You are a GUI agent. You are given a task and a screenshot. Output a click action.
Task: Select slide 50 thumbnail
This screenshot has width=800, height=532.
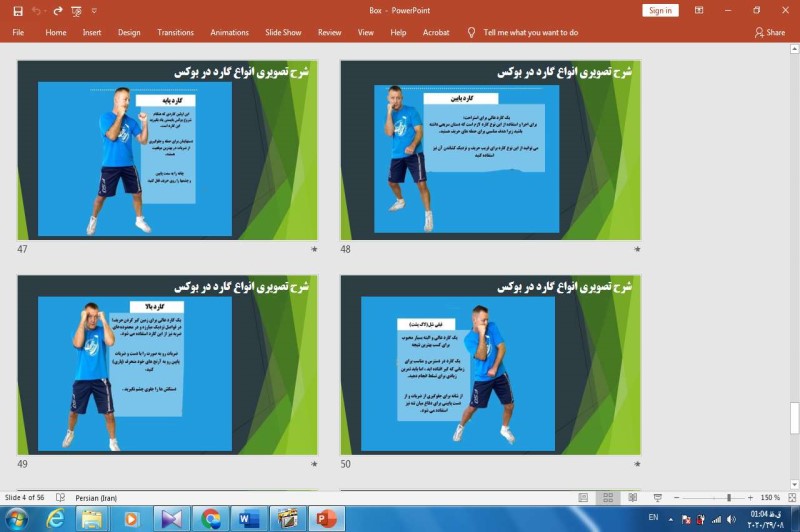click(x=490, y=365)
